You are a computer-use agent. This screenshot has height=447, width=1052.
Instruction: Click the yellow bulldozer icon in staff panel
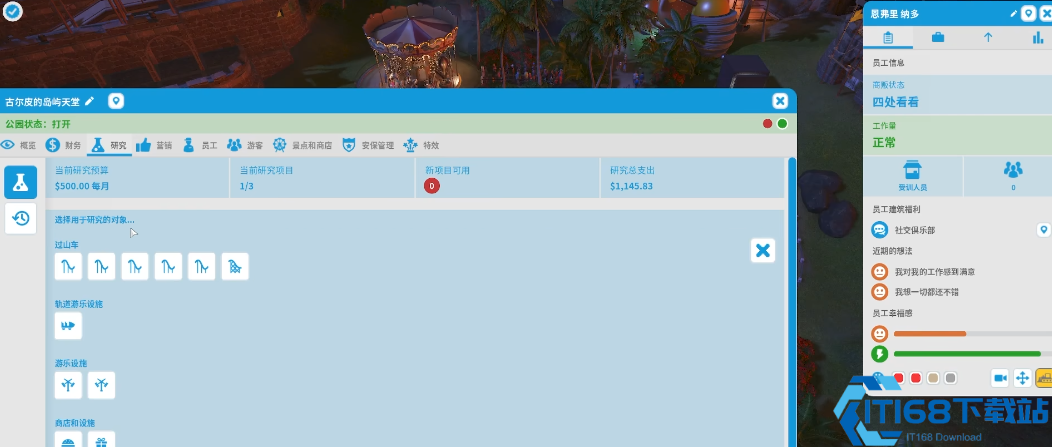click(1044, 378)
